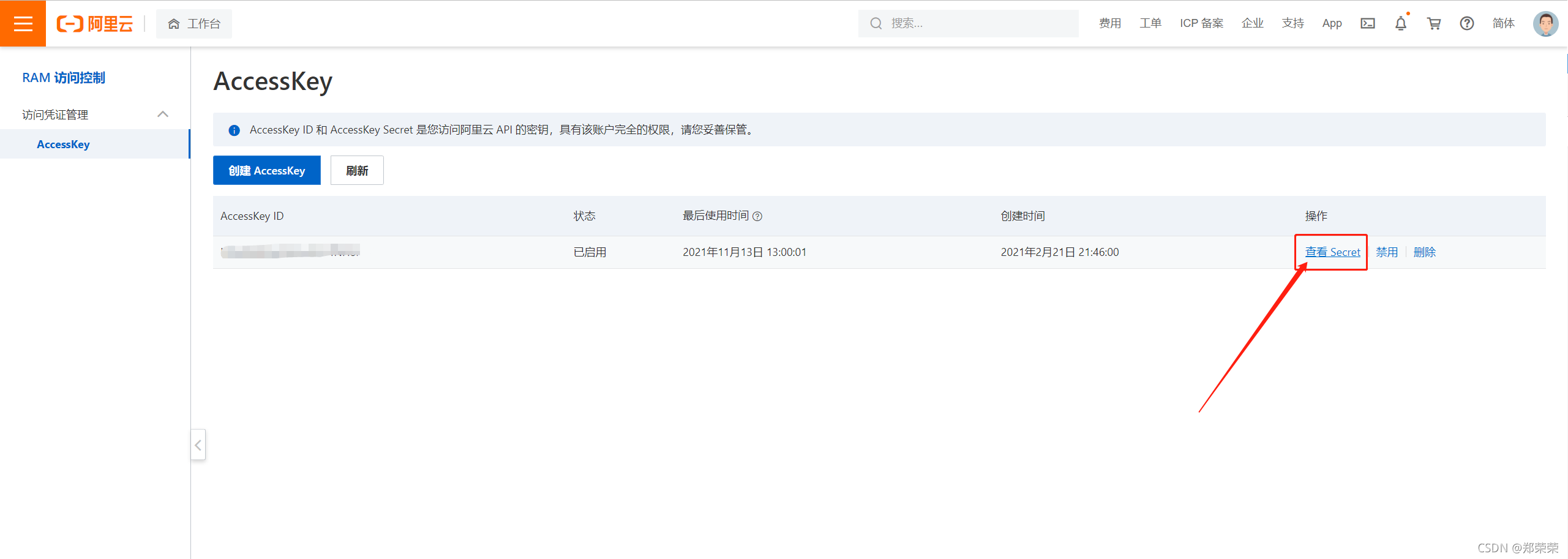Viewport: 1568px width, 559px height.
Task: Click 查看 Secret link
Action: 1332,252
